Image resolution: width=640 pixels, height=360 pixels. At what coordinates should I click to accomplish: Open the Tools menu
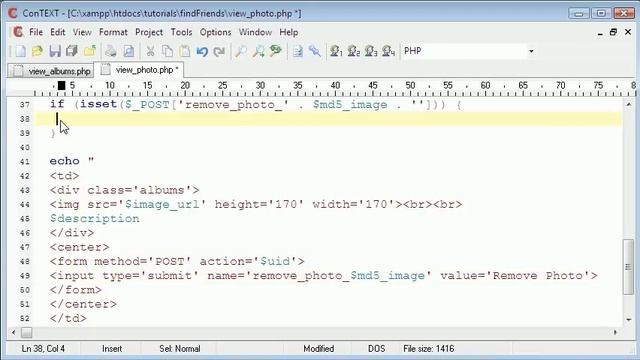(181, 32)
